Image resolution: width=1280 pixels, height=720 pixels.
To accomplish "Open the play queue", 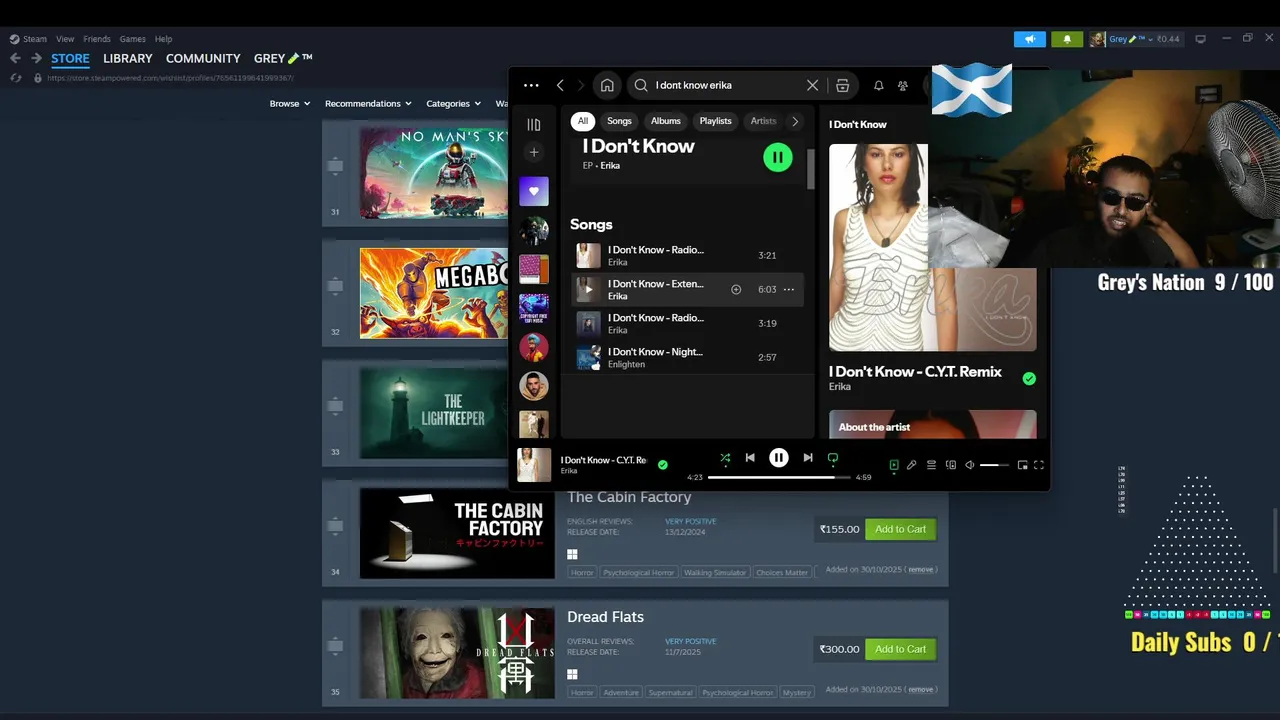I will pyautogui.click(x=931, y=465).
